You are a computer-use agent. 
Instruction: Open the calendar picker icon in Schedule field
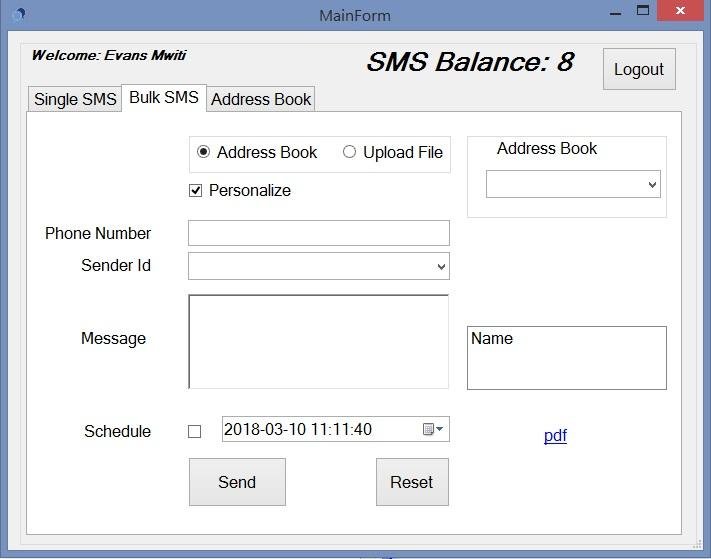tap(433, 429)
